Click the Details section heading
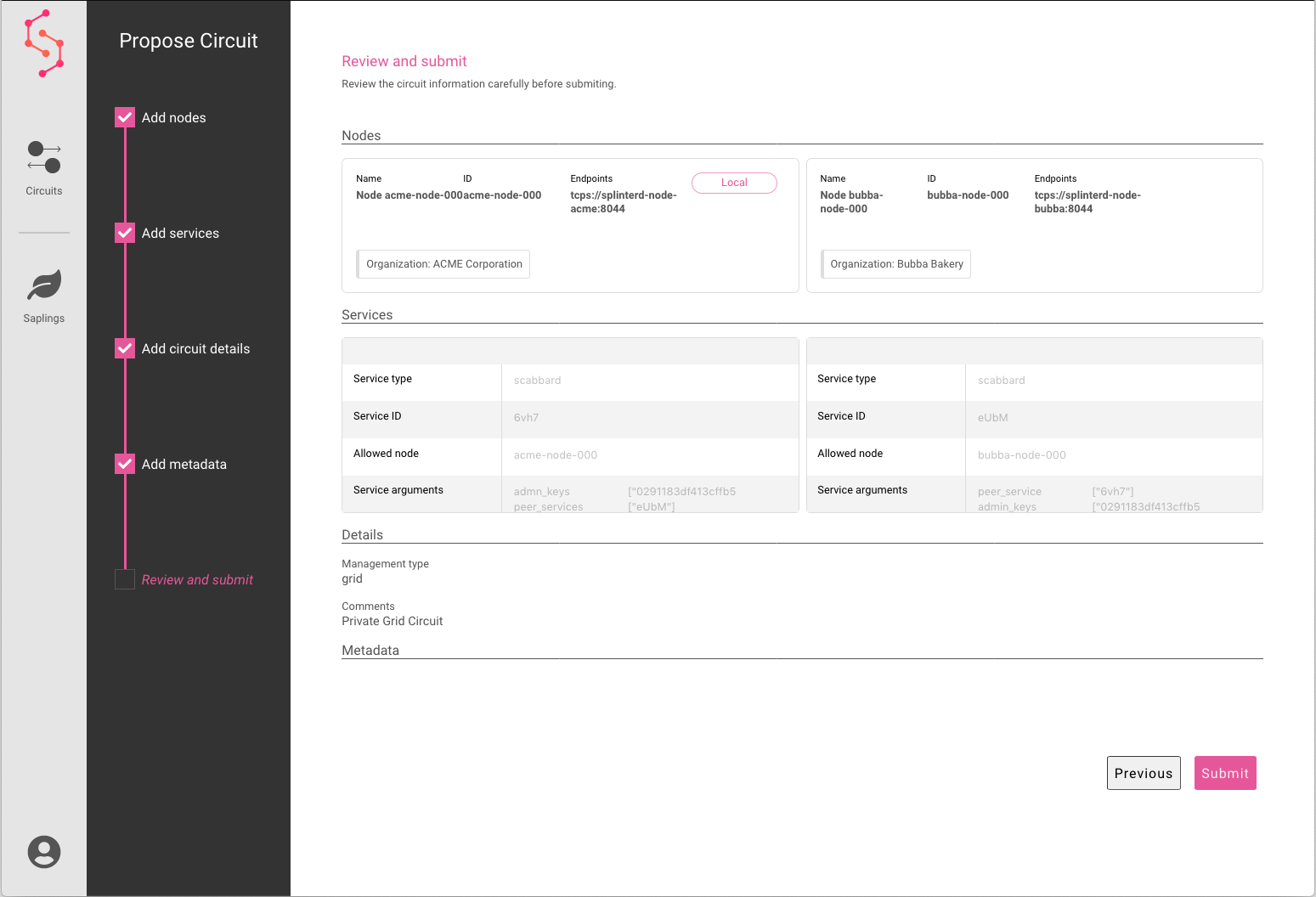 (x=362, y=535)
